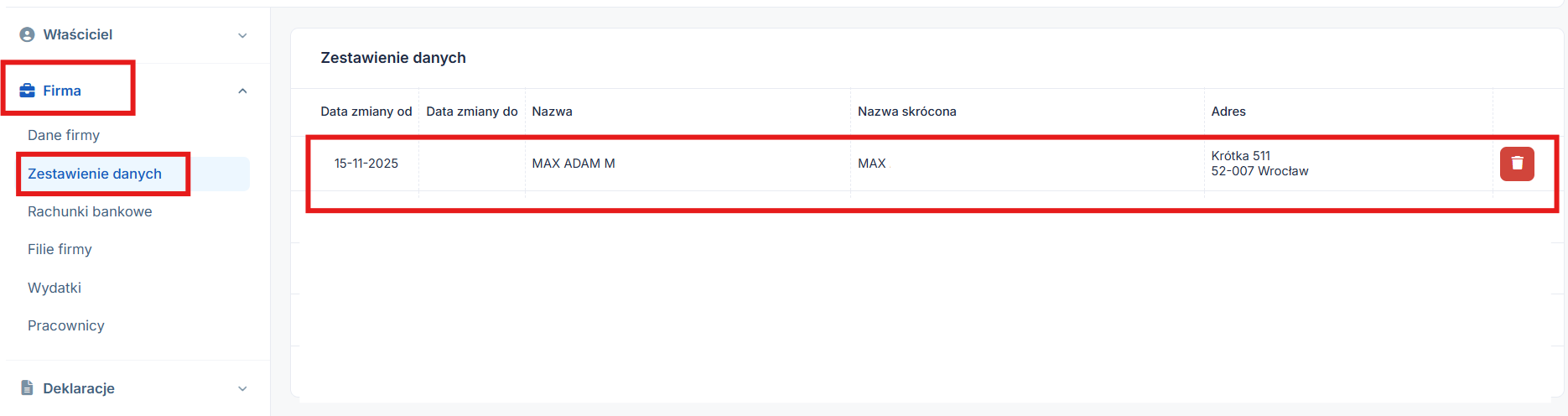Open Dane firmy submenu item
Screen dimensions: 1568x416
point(64,135)
